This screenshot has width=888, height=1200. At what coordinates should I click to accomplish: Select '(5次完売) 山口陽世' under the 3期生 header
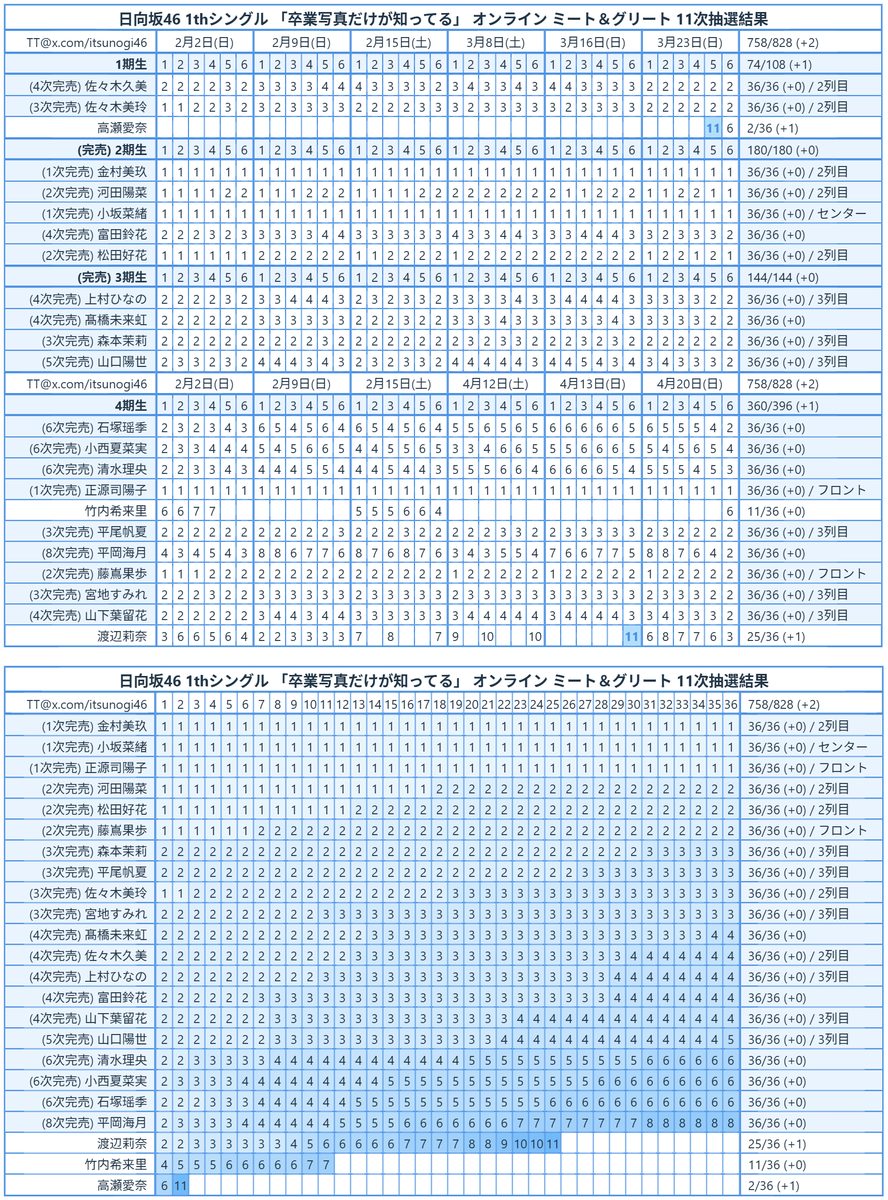(x=94, y=362)
